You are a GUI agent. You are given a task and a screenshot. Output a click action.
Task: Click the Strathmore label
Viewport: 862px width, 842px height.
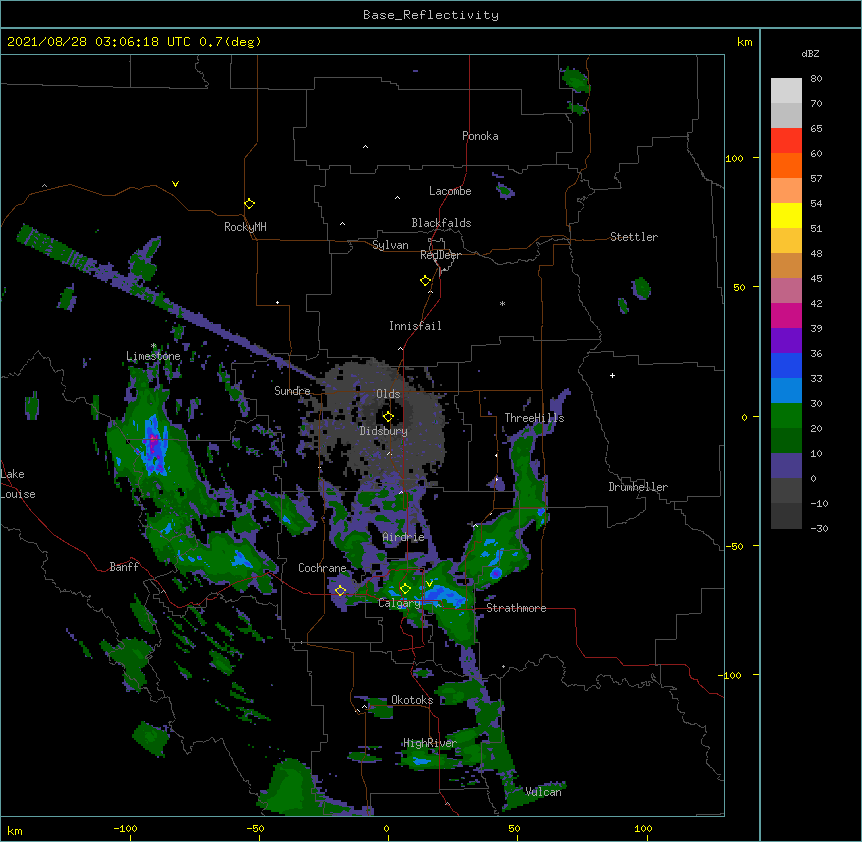click(x=516, y=608)
